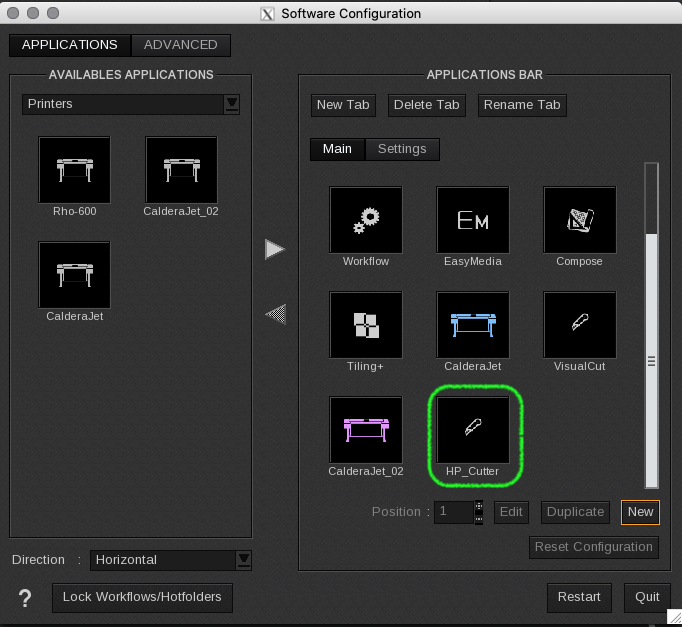Screen dimensions: 682x627
Task: Switch to the ADVANCED tab
Action: (181, 45)
